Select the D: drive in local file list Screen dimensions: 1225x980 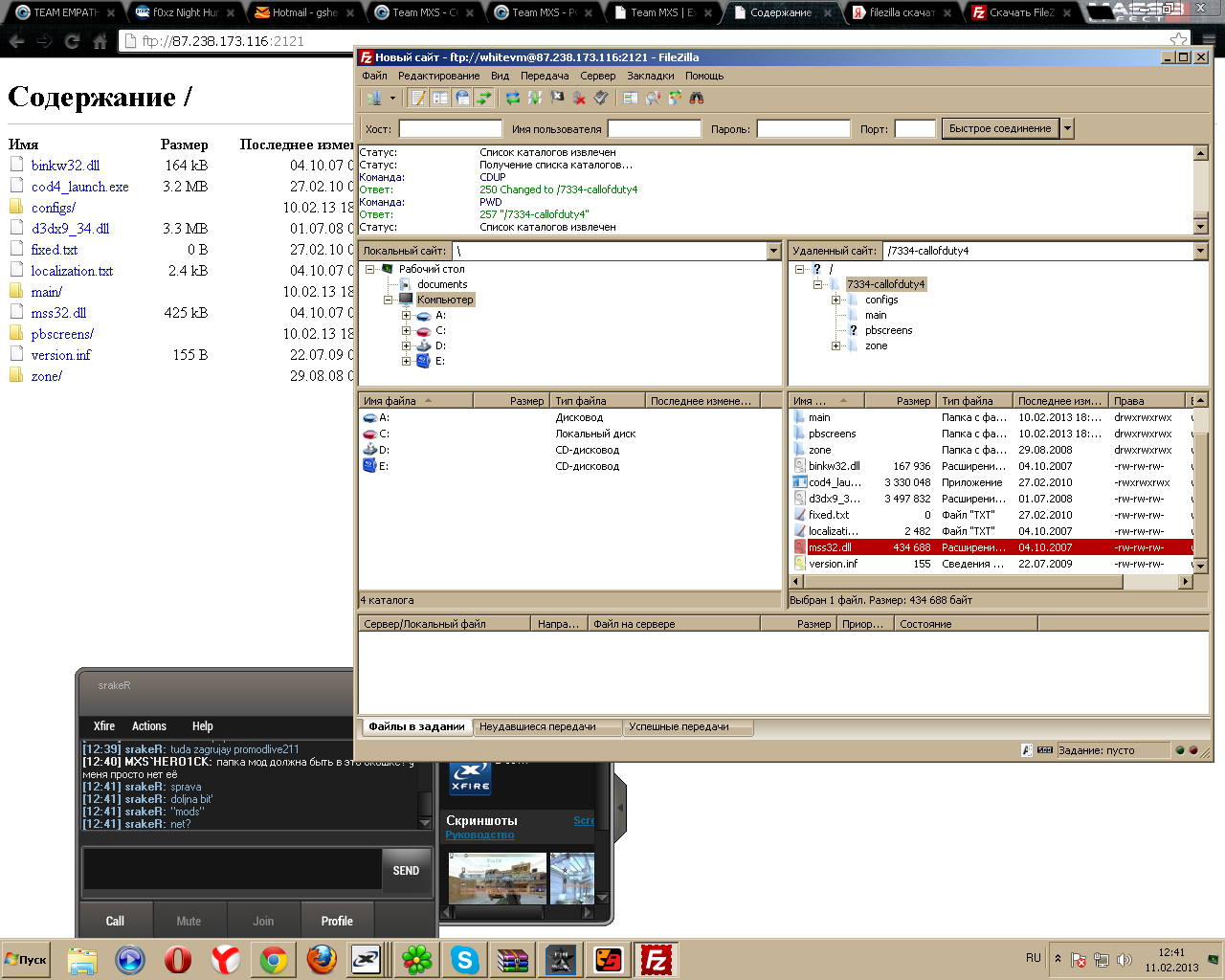pyautogui.click(x=569, y=450)
